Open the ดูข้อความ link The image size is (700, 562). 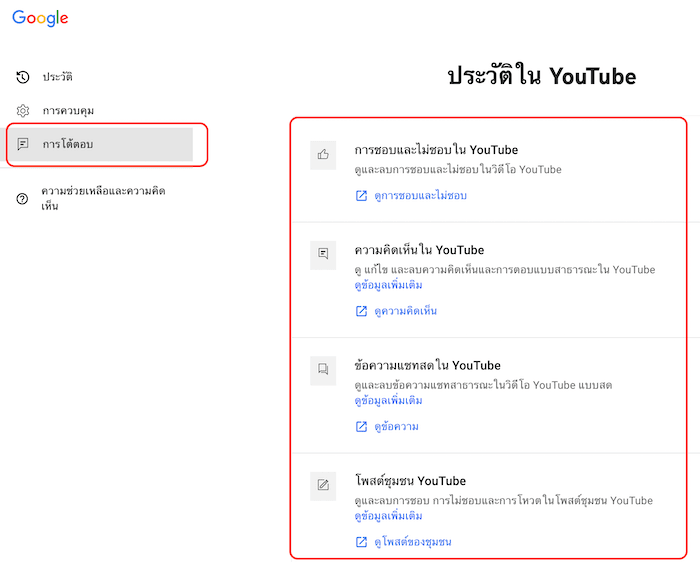tap(396, 427)
